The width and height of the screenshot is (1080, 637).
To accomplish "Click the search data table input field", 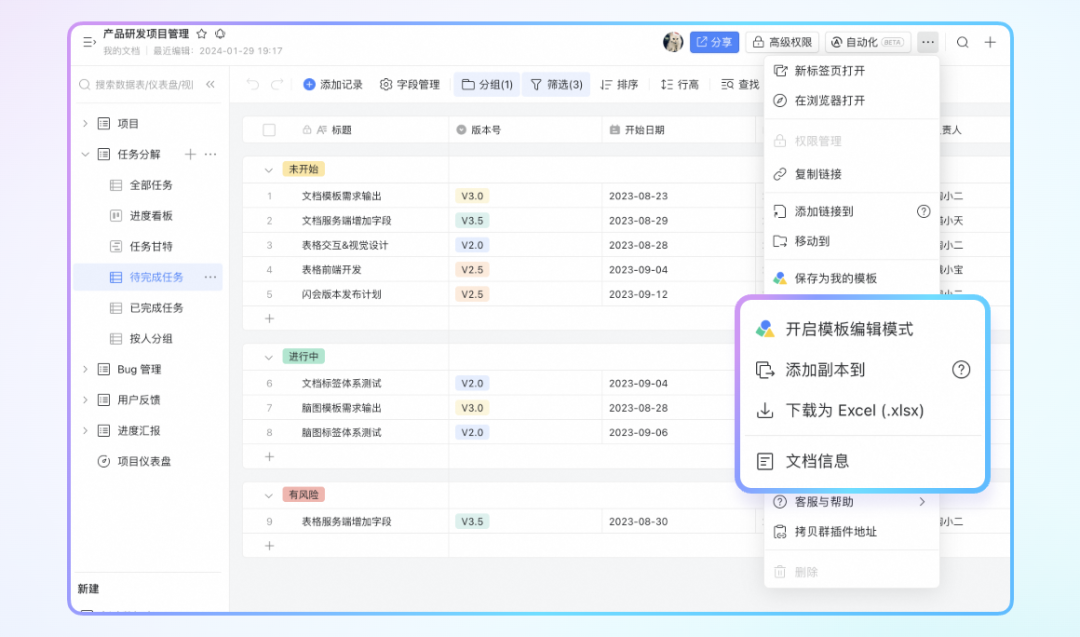I will point(142,85).
